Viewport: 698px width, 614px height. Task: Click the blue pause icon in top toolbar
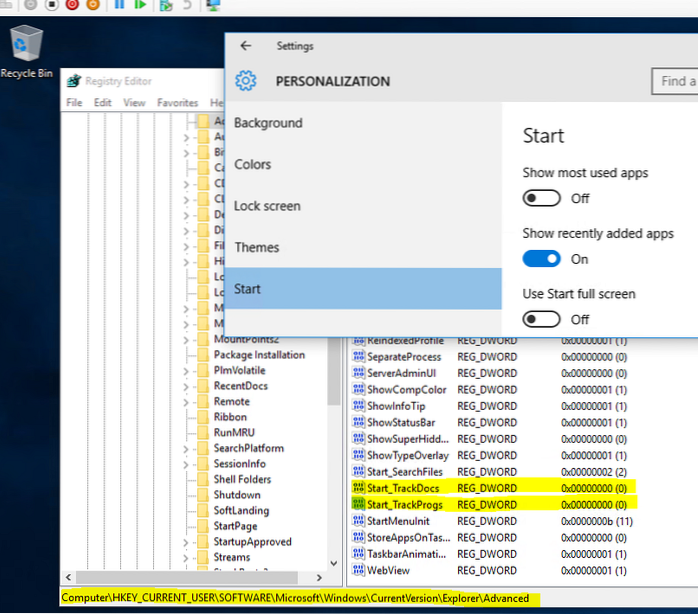[x=120, y=6]
